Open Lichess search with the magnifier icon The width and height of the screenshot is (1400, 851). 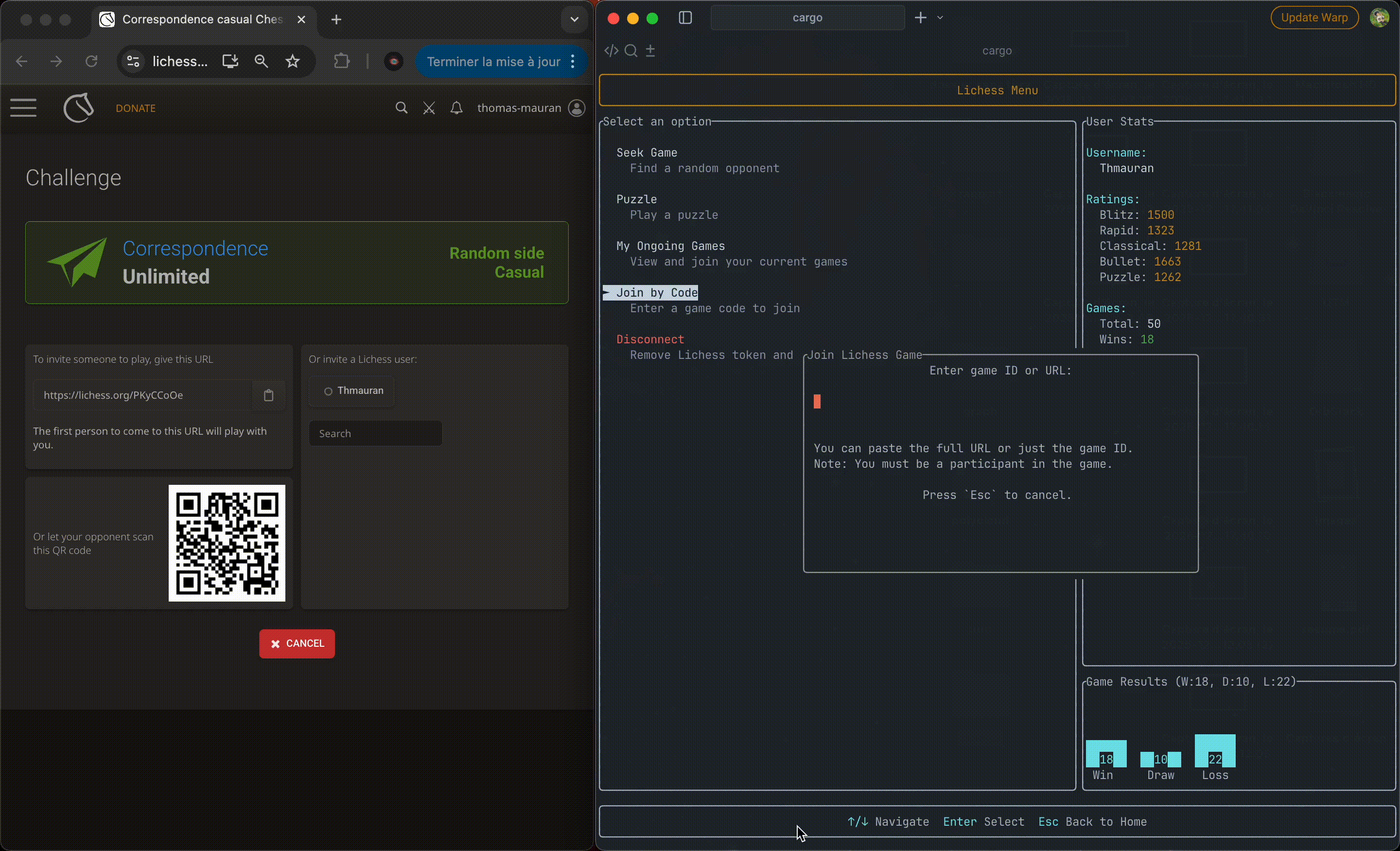[402, 107]
